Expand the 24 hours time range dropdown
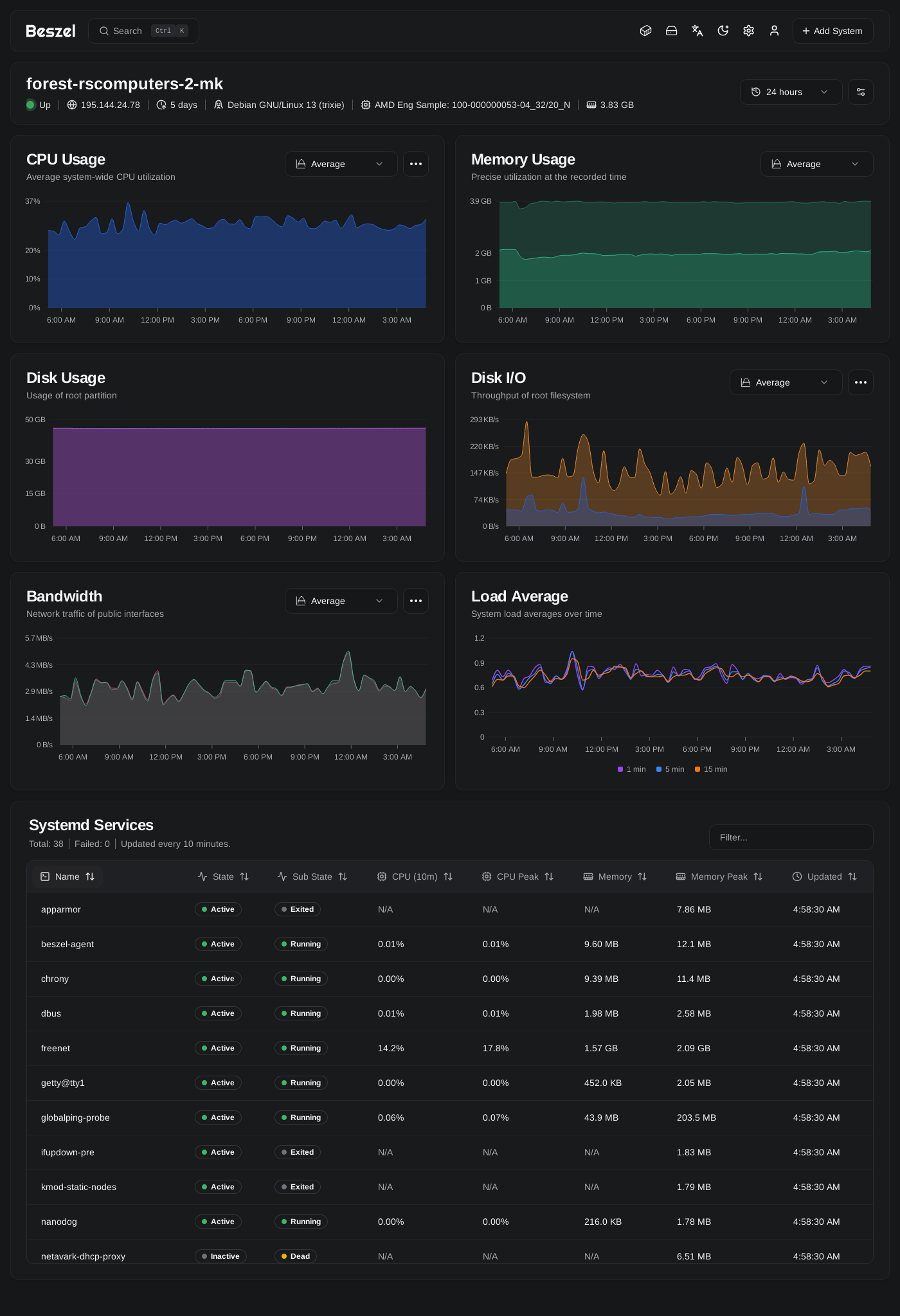Image resolution: width=900 pixels, height=1316 pixels. point(791,92)
